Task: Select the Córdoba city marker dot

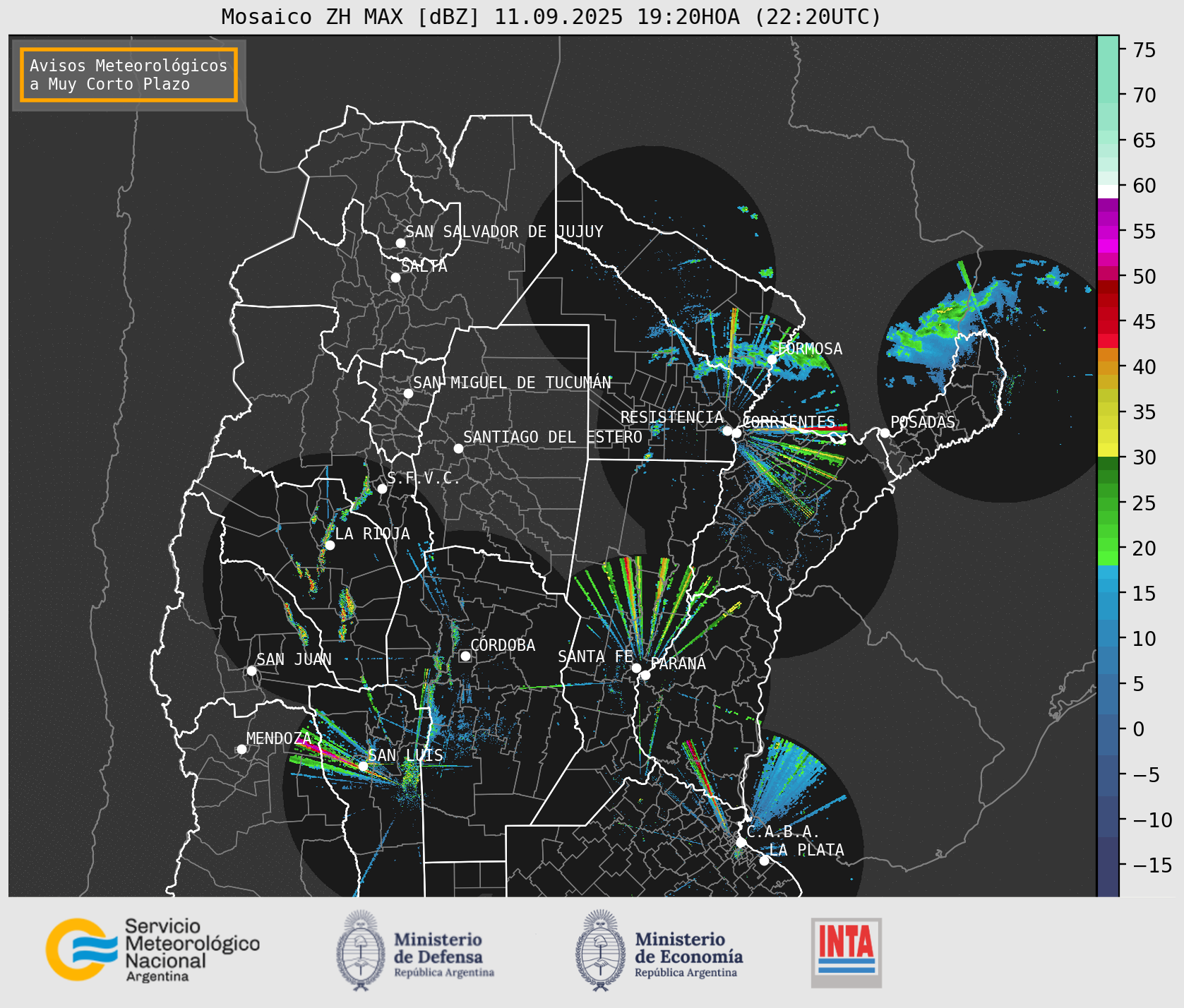Action: (x=465, y=656)
